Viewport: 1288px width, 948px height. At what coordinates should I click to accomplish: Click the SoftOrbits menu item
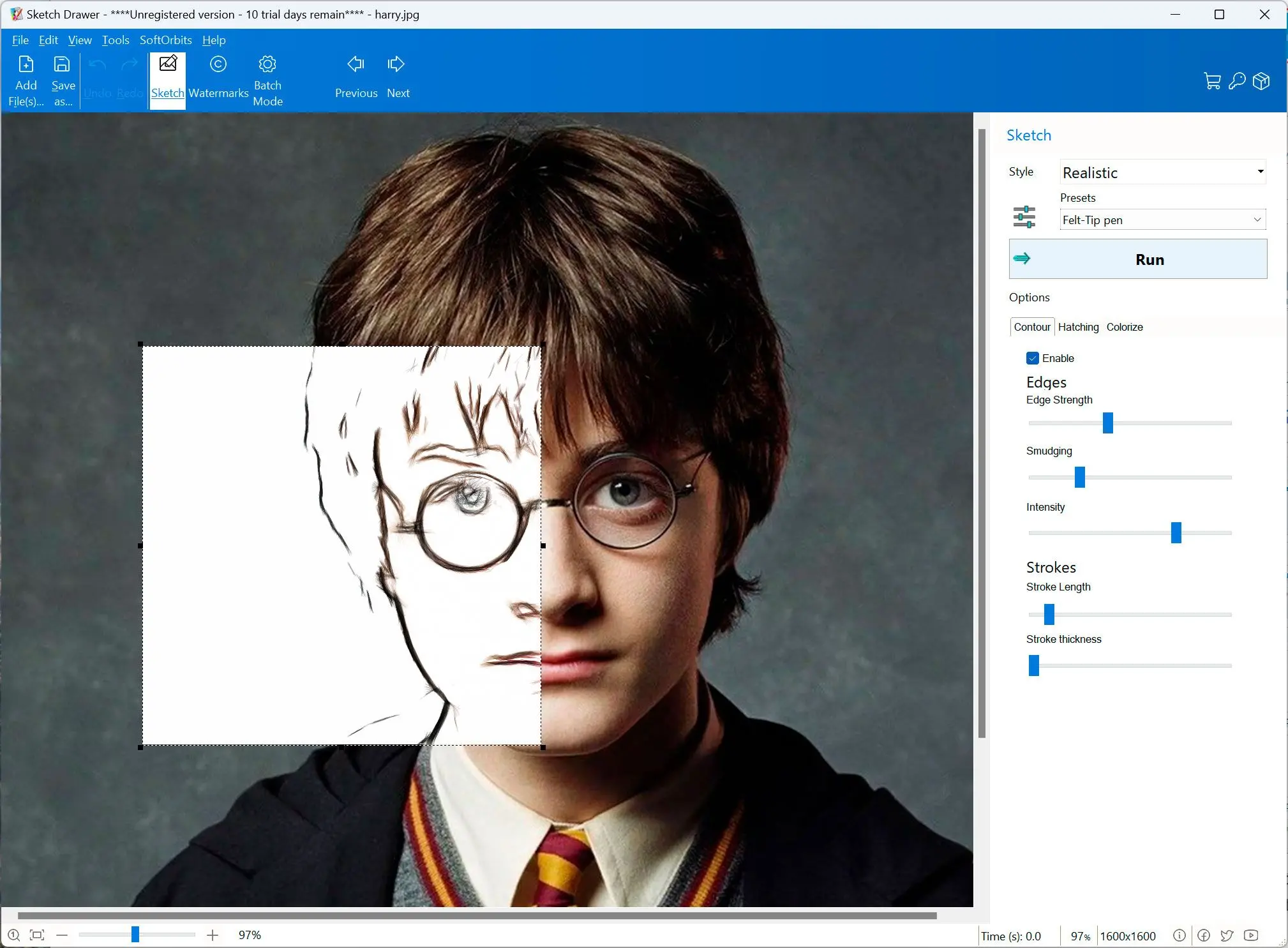coord(166,40)
